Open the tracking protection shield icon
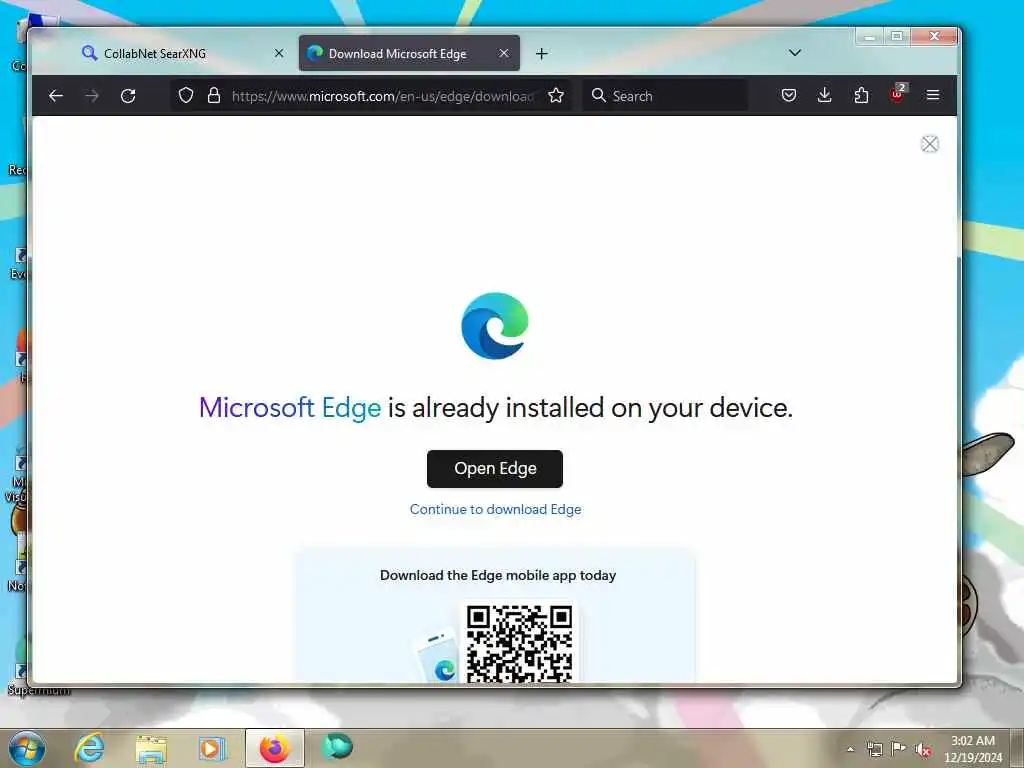Image resolution: width=1024 pixels, height=768 pixels. [x=186, y=96]
